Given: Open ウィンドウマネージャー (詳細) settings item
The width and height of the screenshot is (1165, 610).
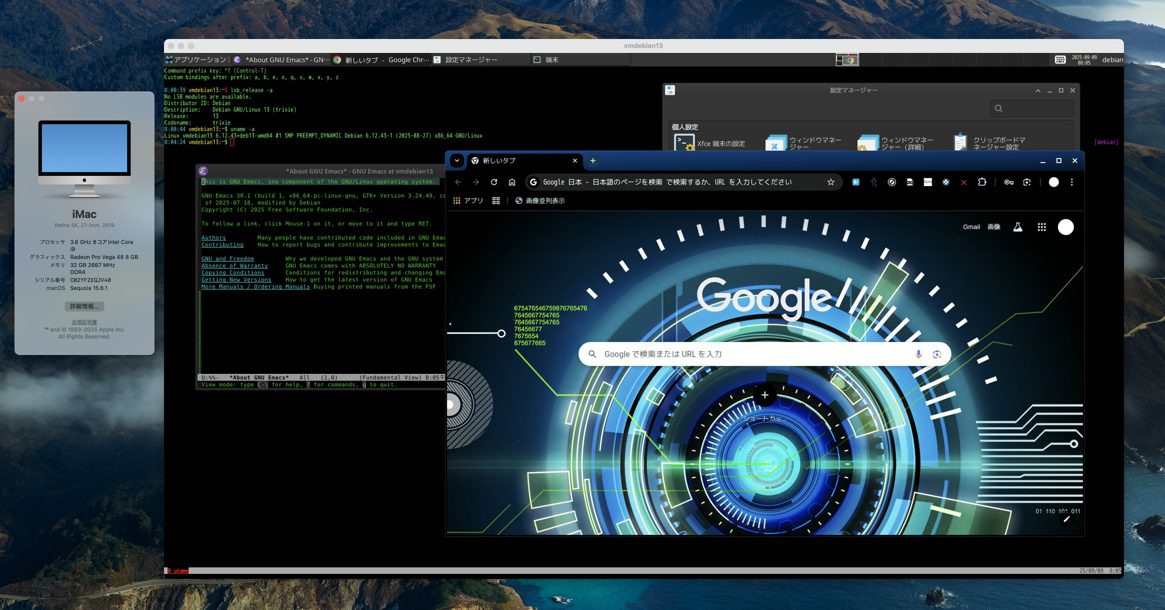Looking at the screenshot, I should 895,143.
